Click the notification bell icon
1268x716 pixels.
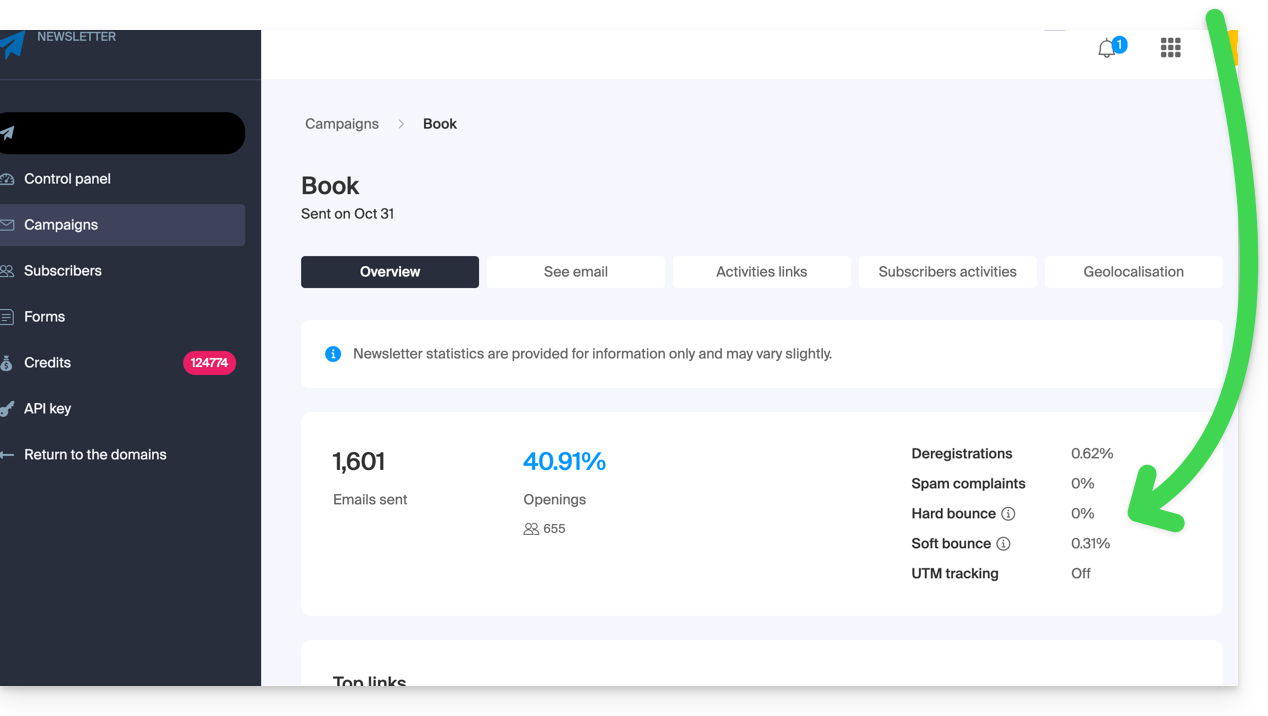coord(1107,48)
